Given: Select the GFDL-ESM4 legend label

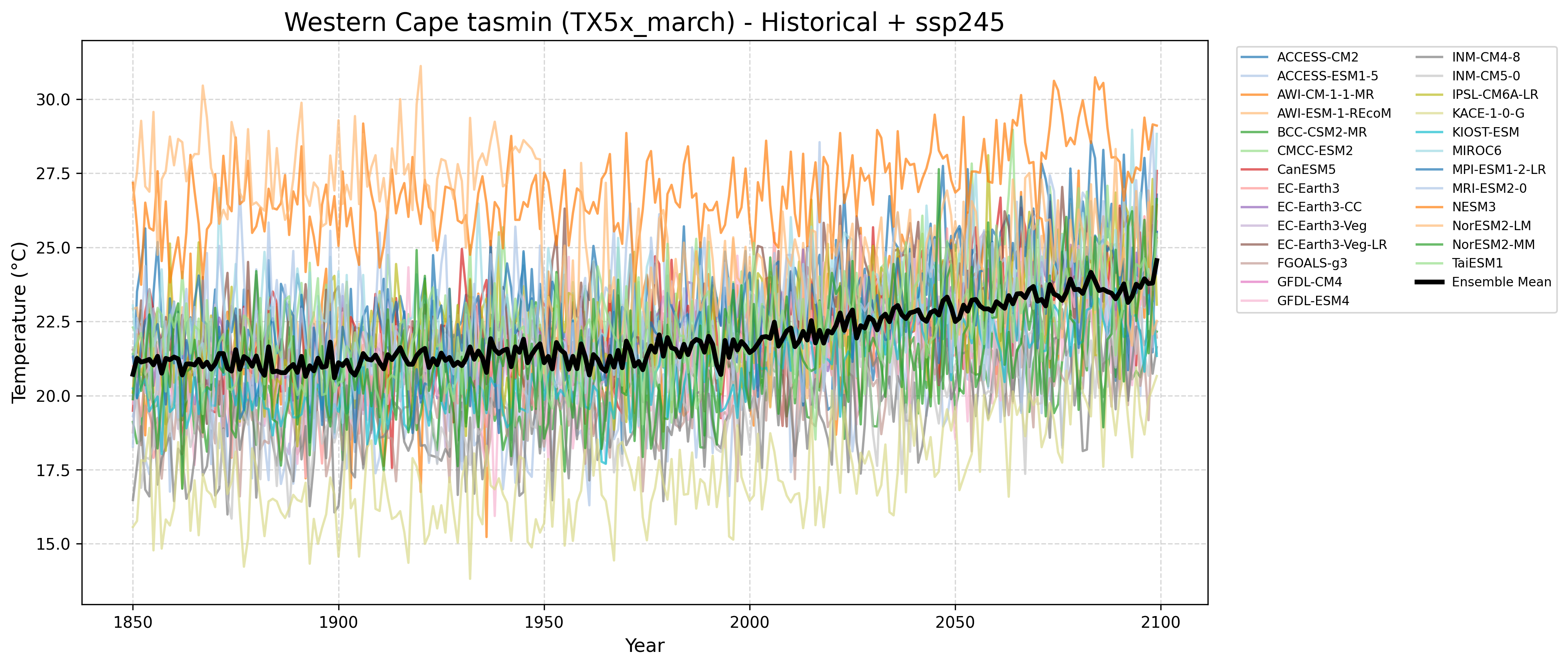Looking at the screenshot, I should coord(1313,301).
